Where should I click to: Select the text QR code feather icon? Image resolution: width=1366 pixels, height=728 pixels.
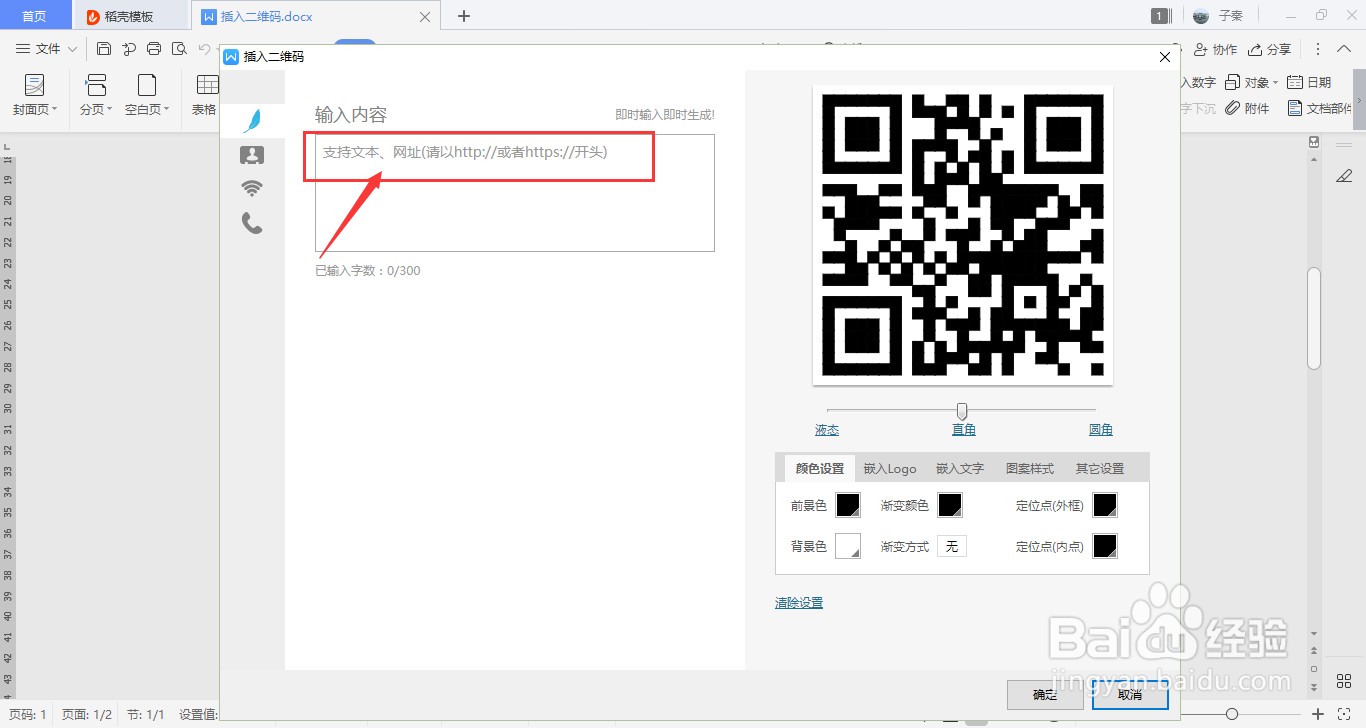(x=253, y=121)
